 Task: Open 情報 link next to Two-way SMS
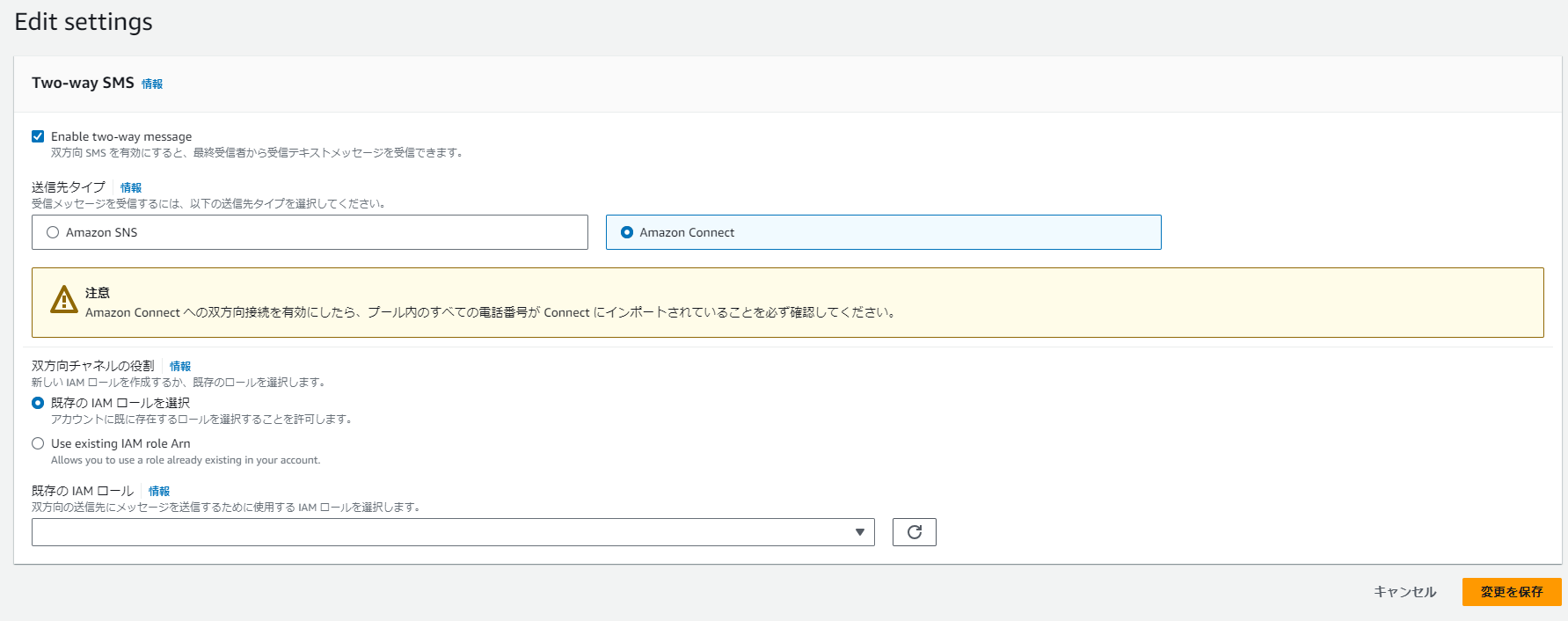pyautogui.click(x=152, y=84)
